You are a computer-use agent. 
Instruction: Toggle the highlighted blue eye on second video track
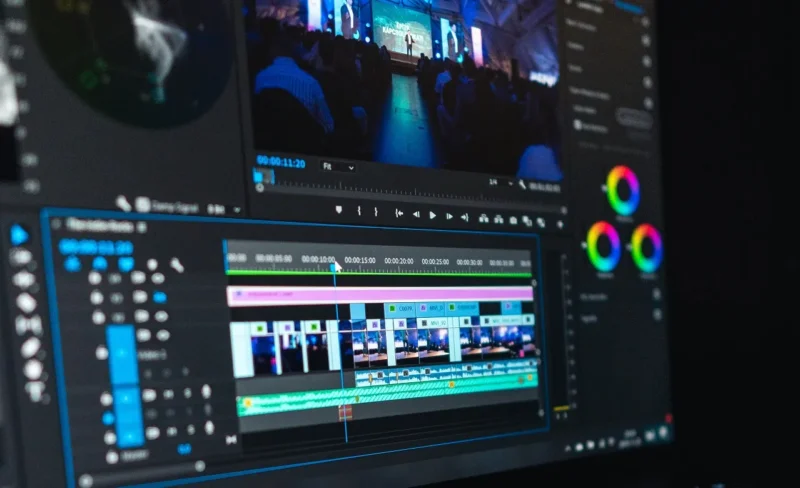click(160, 297)
